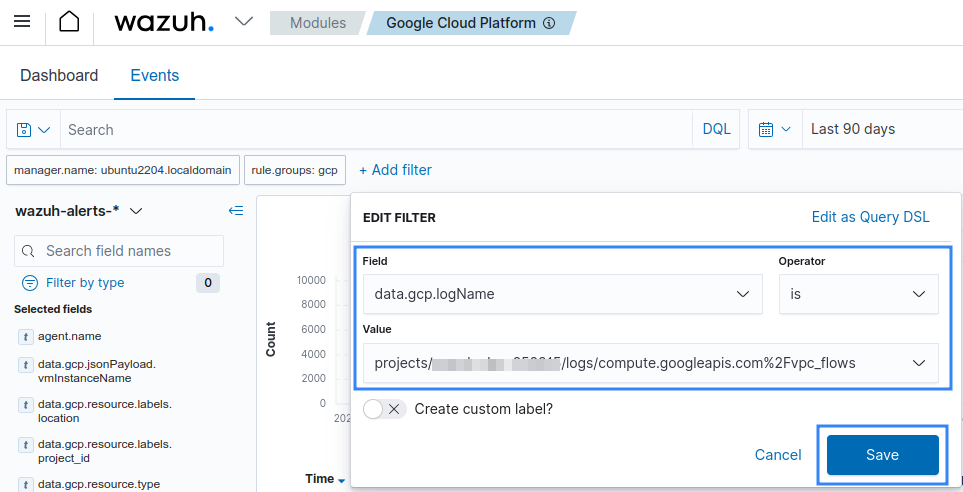Viewport: 963px width, 492px height.
Task: Open the Value dropdown
Action: tap(650, 363)
